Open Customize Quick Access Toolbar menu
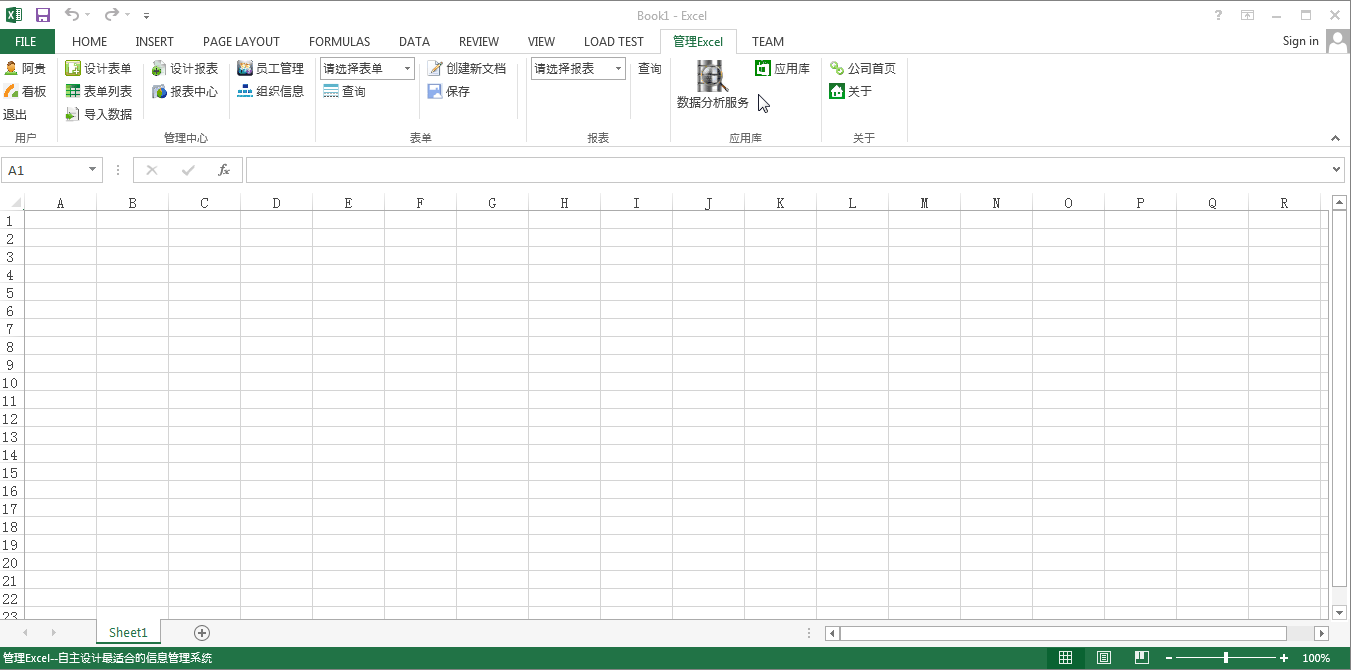This screenshot has width=1351, height=670. 147,16
